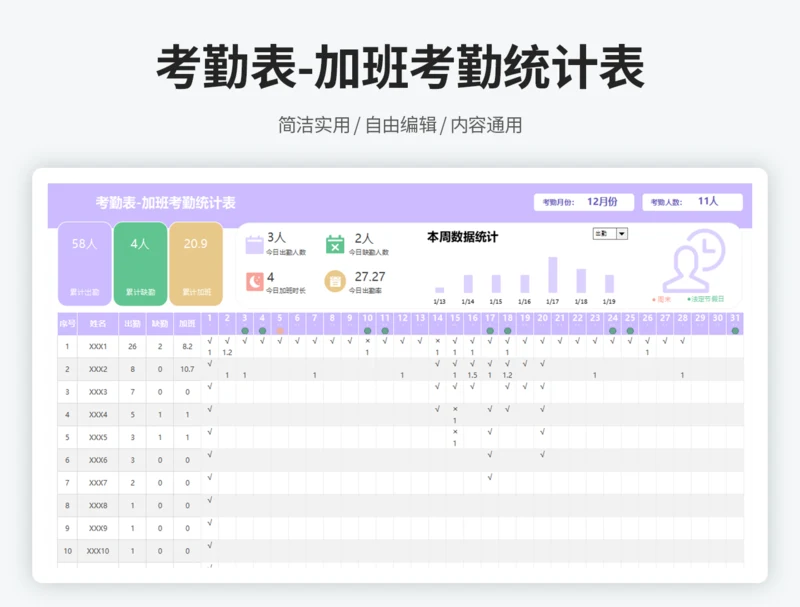Click the 法定节假日 legend label
Screen dimensions: 800x607
708,299
